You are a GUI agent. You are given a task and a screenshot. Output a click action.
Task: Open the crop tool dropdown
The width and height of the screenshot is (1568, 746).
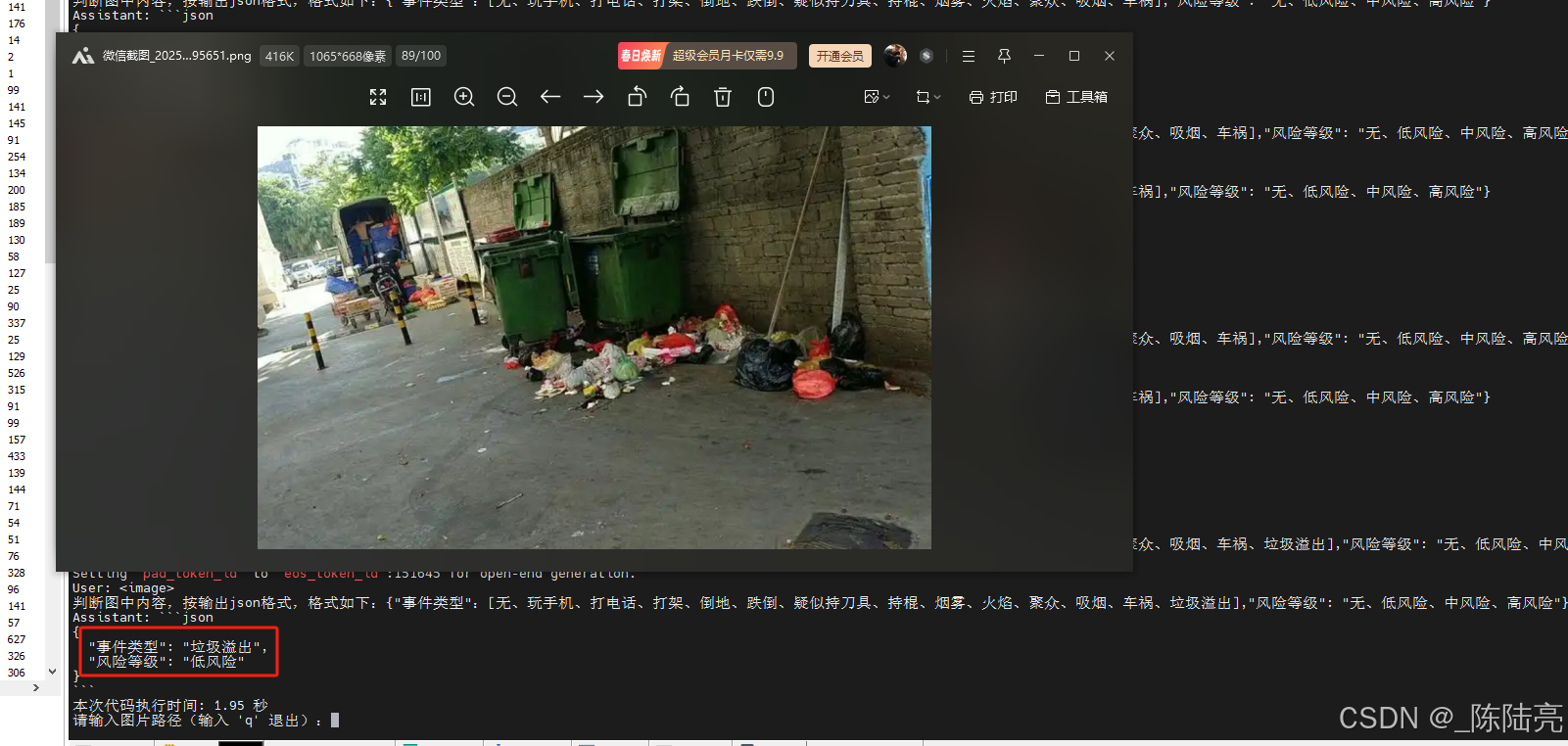(927, 97)
